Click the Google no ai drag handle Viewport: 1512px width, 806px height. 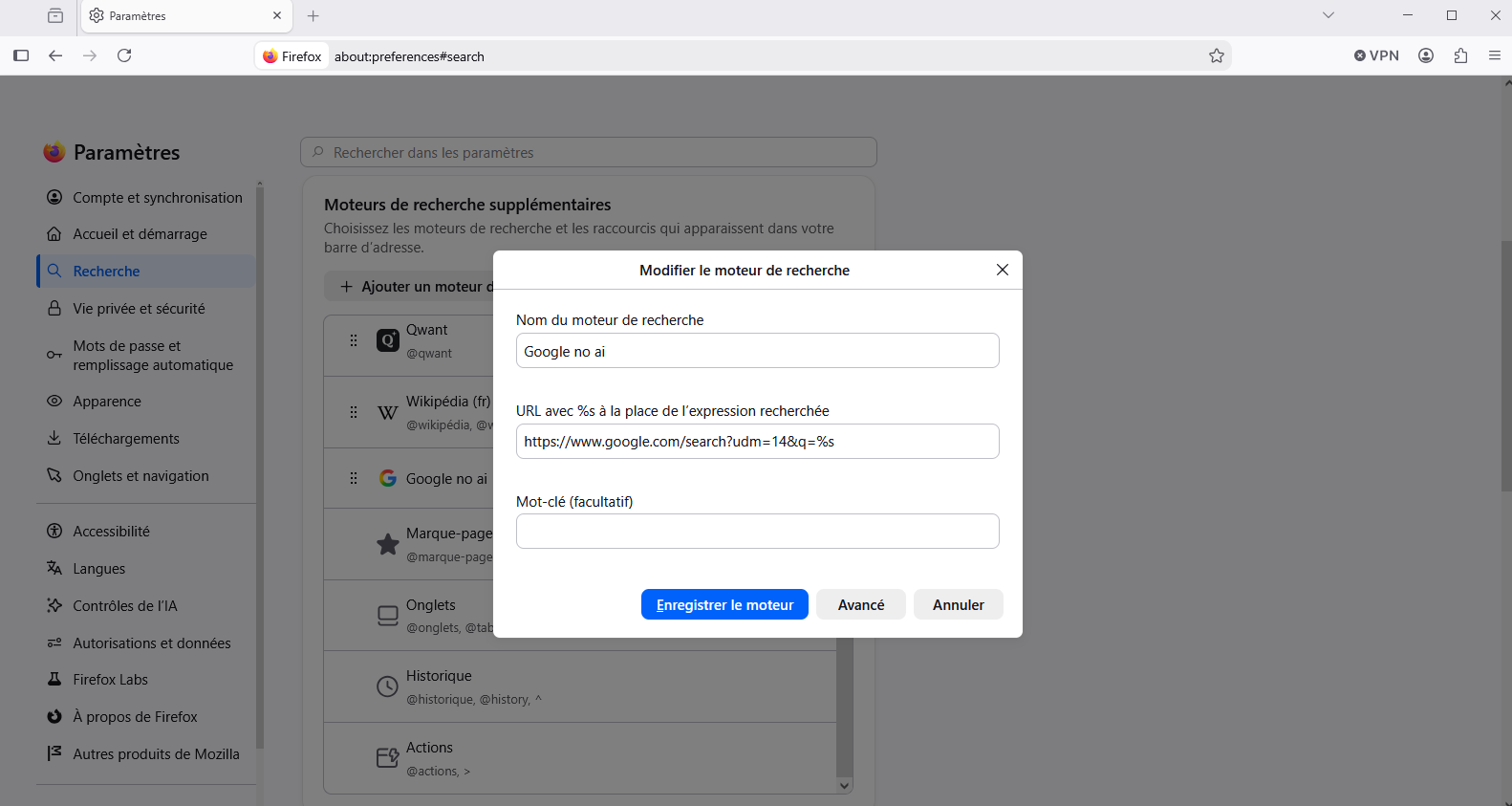(x=354, y=478)
